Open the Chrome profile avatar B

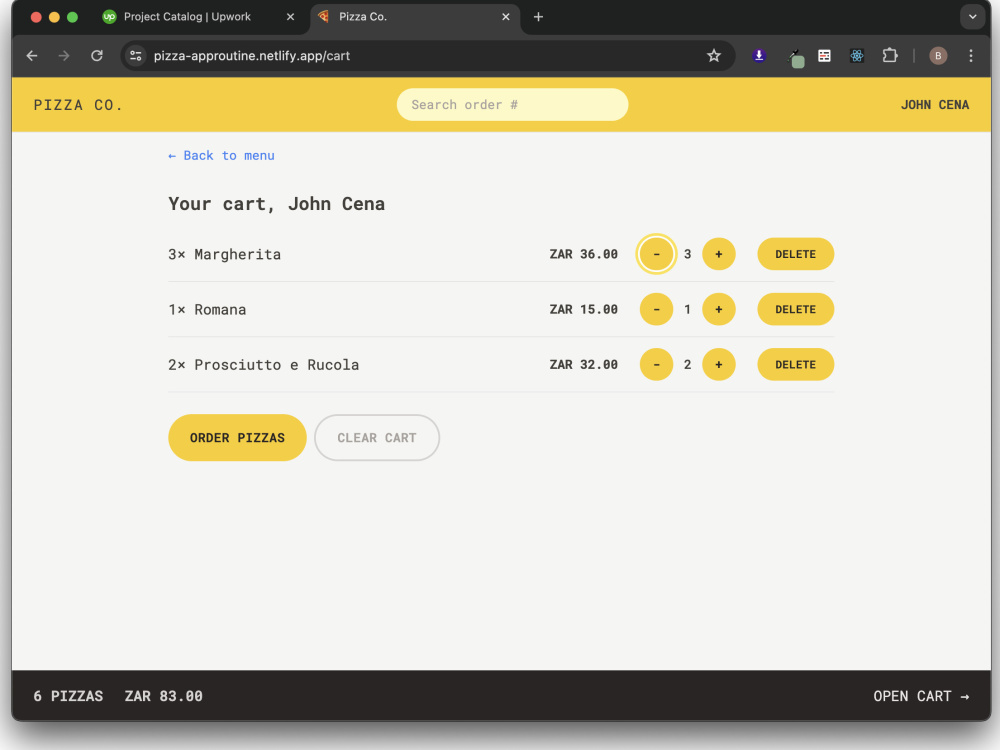(938, 56)
